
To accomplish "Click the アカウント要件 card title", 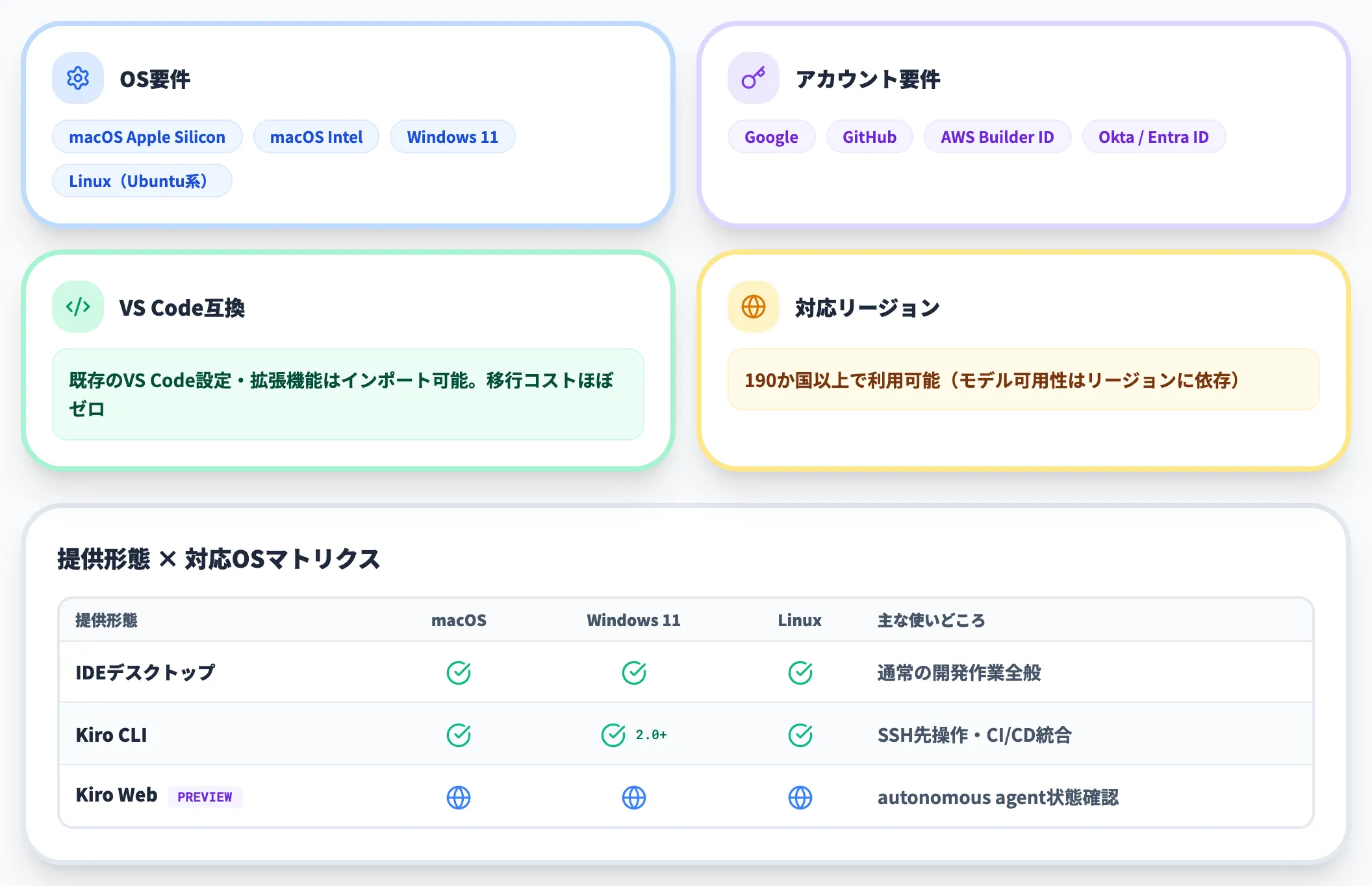I will click(x=868, y=79).
